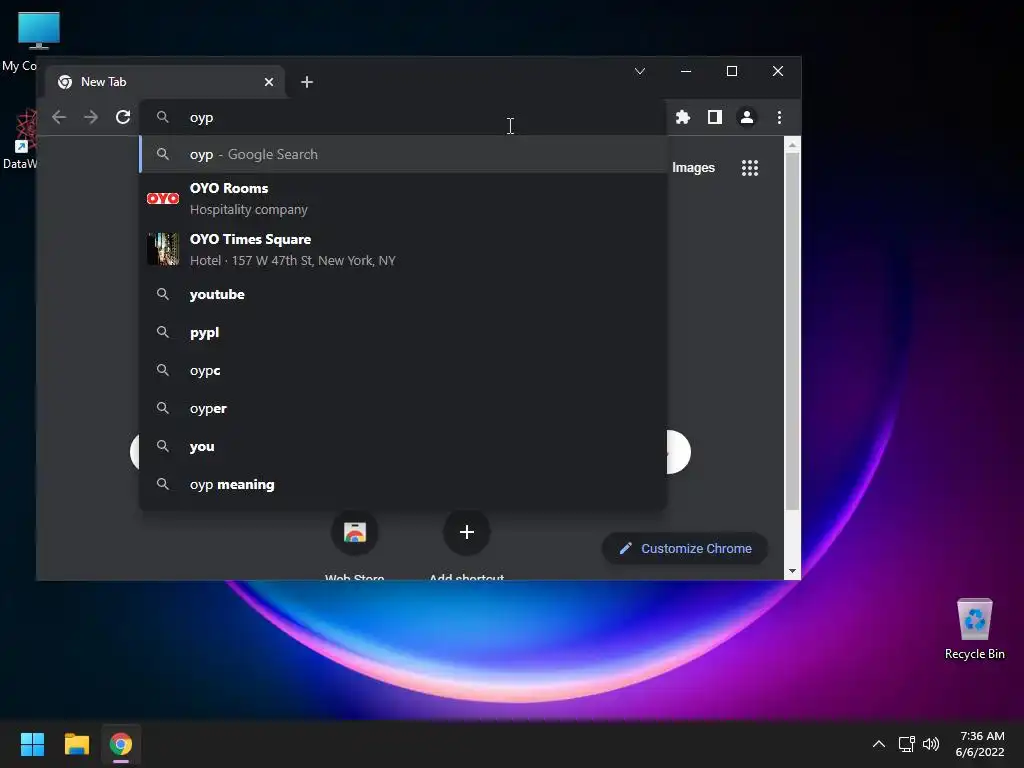Open a new tab with plus button
Image resolution: width=1024 pixels, height=768 pixels.
point(306,82)
